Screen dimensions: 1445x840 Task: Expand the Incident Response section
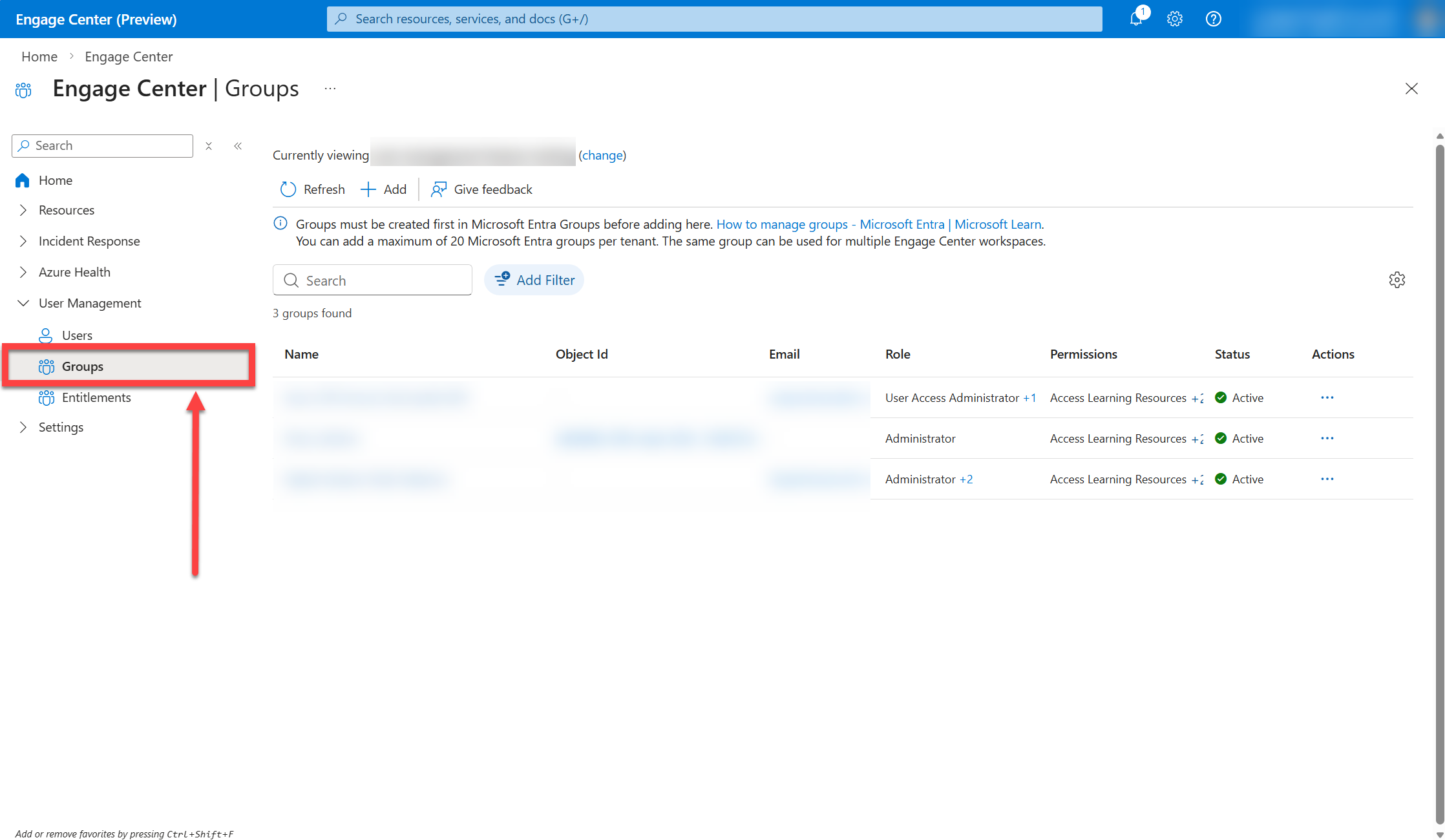(23, 241)
